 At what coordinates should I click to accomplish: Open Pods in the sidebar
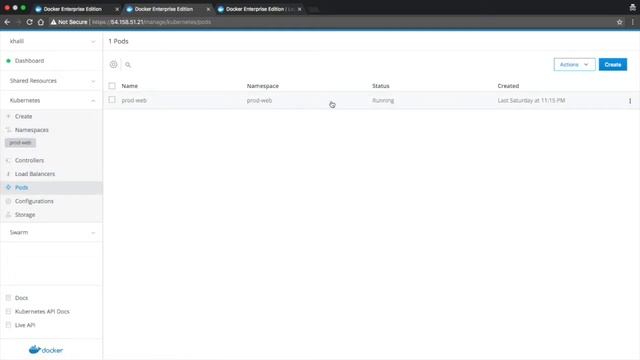tap(21, 187)
